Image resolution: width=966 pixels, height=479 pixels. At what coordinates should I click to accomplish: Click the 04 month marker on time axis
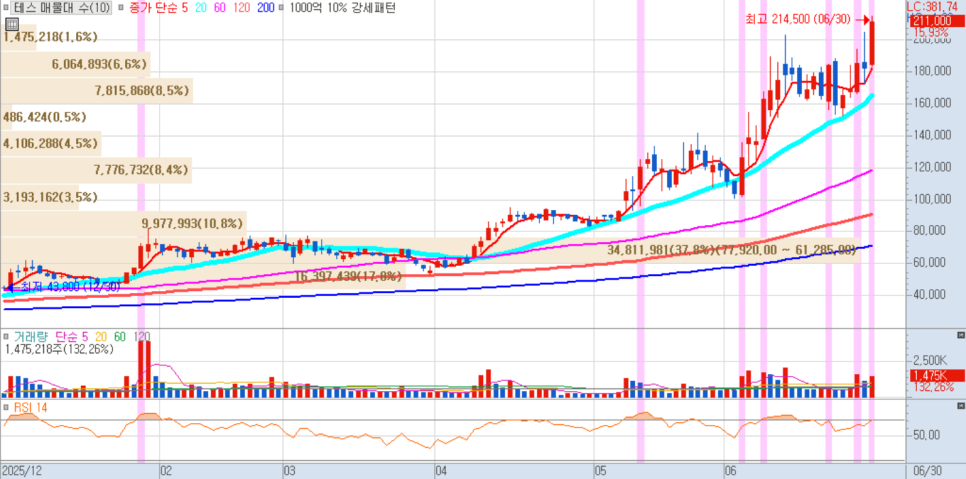440,471
